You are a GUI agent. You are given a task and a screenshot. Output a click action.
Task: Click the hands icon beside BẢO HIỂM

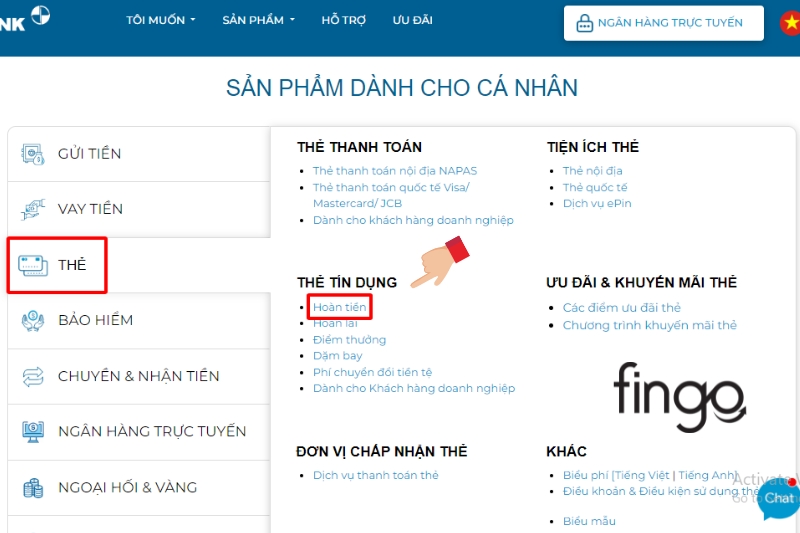coord(33,320)
